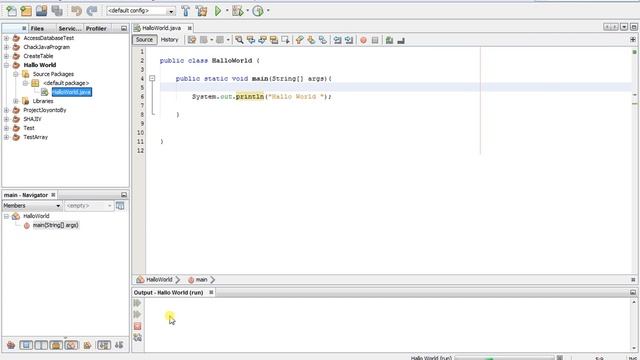This screenshot has width=640, height=360.
Task: Click the Open Project toolbar icon
Action: [41, 11]
